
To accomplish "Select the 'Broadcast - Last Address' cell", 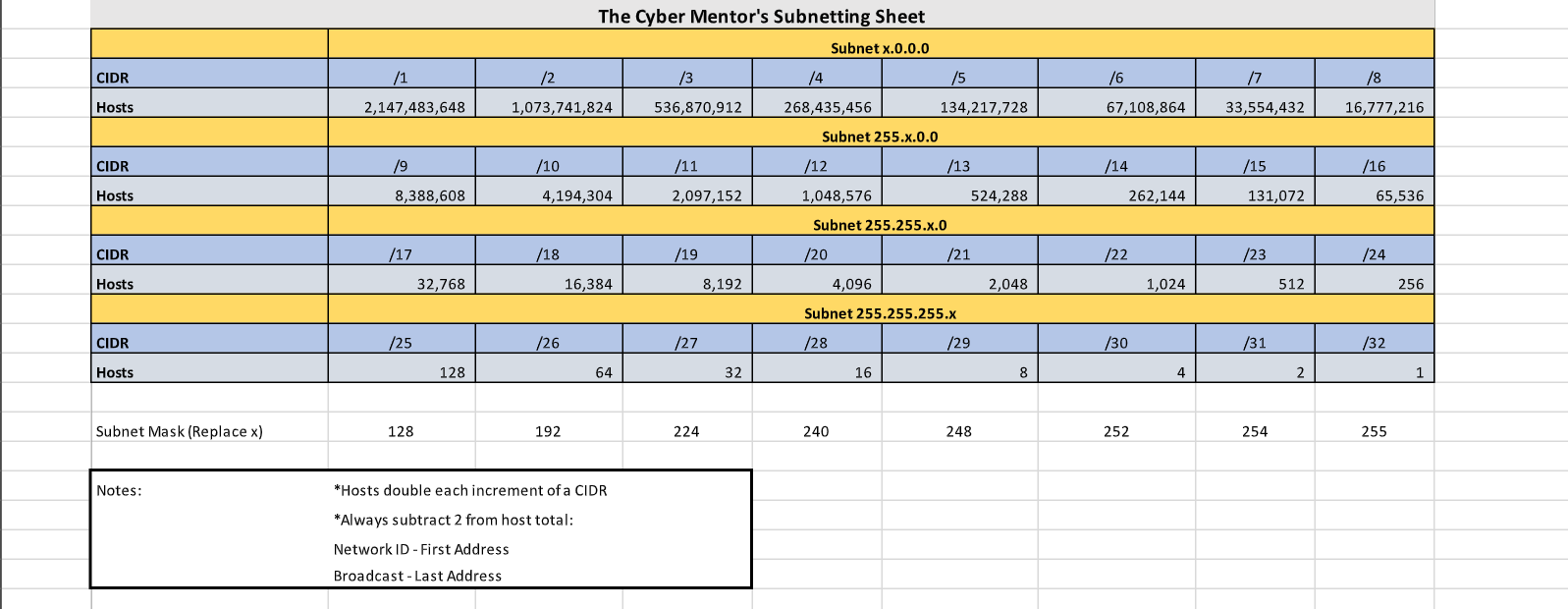I will click(417, 576).
